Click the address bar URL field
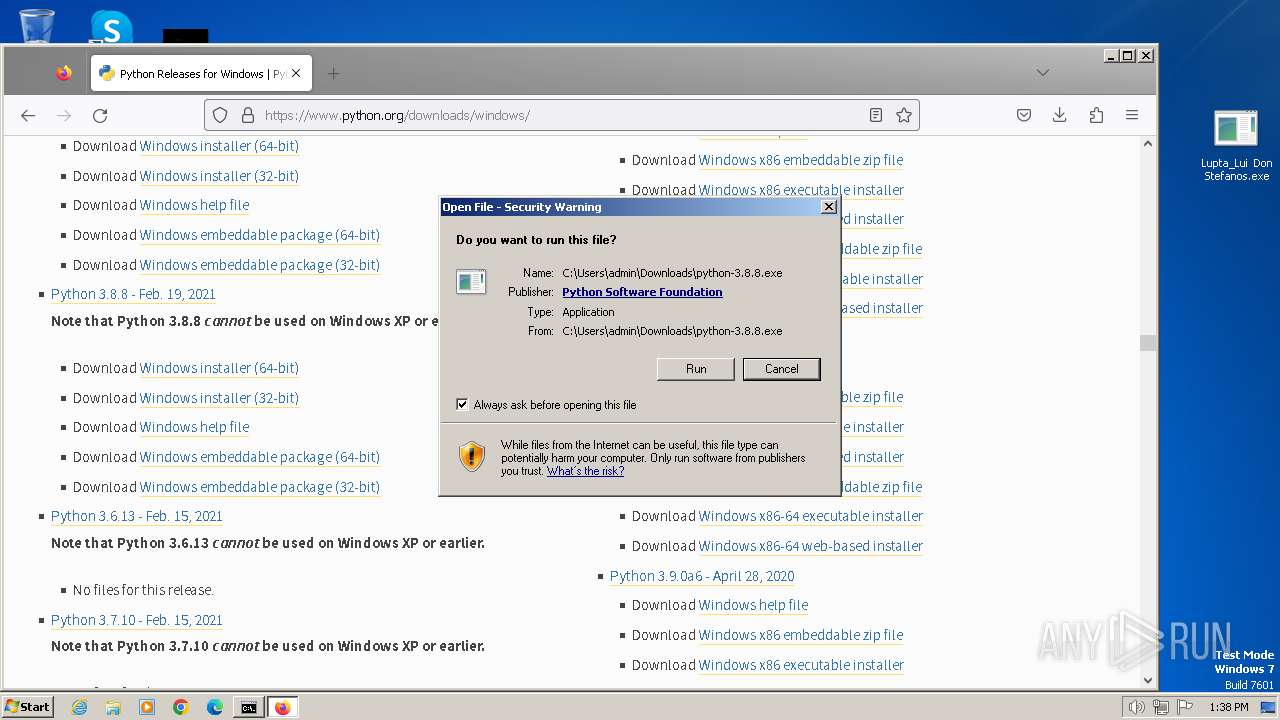This screenshot has width=1280, height=720. (x=560, y=115)
